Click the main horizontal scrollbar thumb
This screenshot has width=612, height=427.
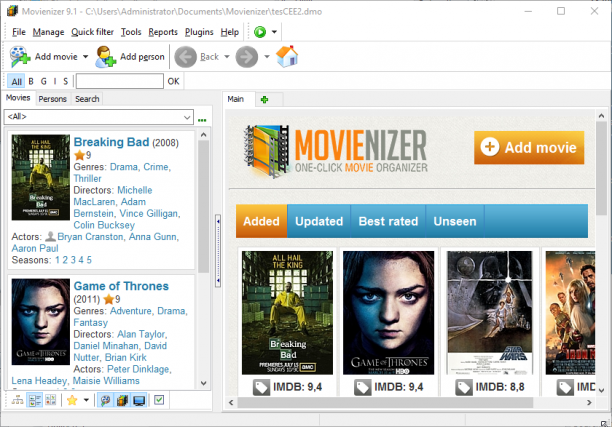385,402
